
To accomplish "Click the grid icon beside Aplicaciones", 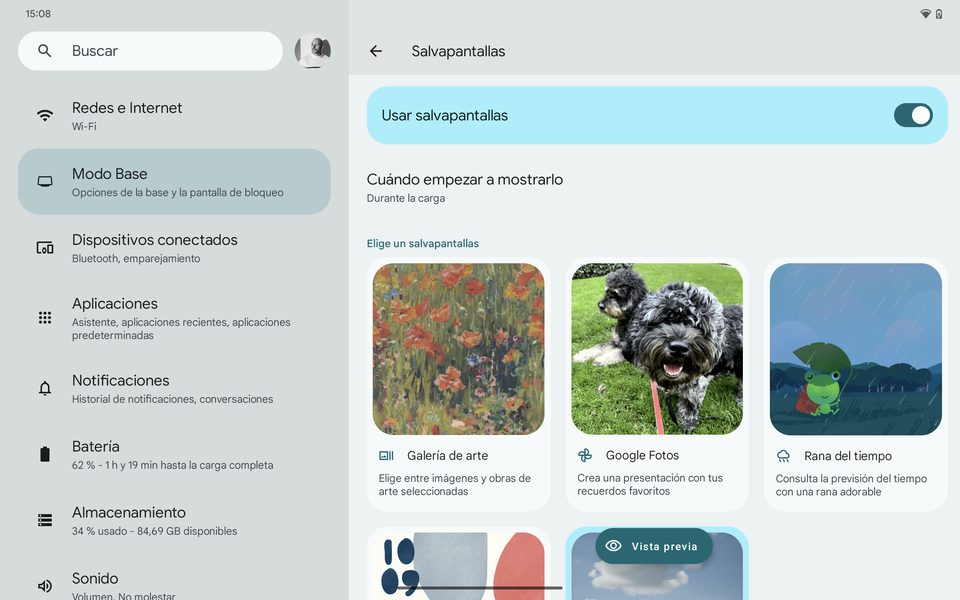I will tap(45, 317).
